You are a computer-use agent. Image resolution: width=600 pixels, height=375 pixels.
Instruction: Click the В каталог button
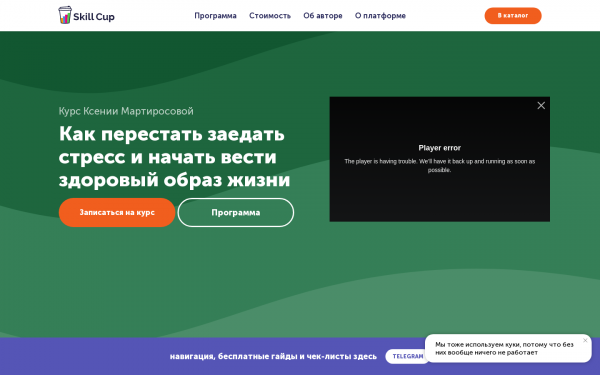click(513, 16)
